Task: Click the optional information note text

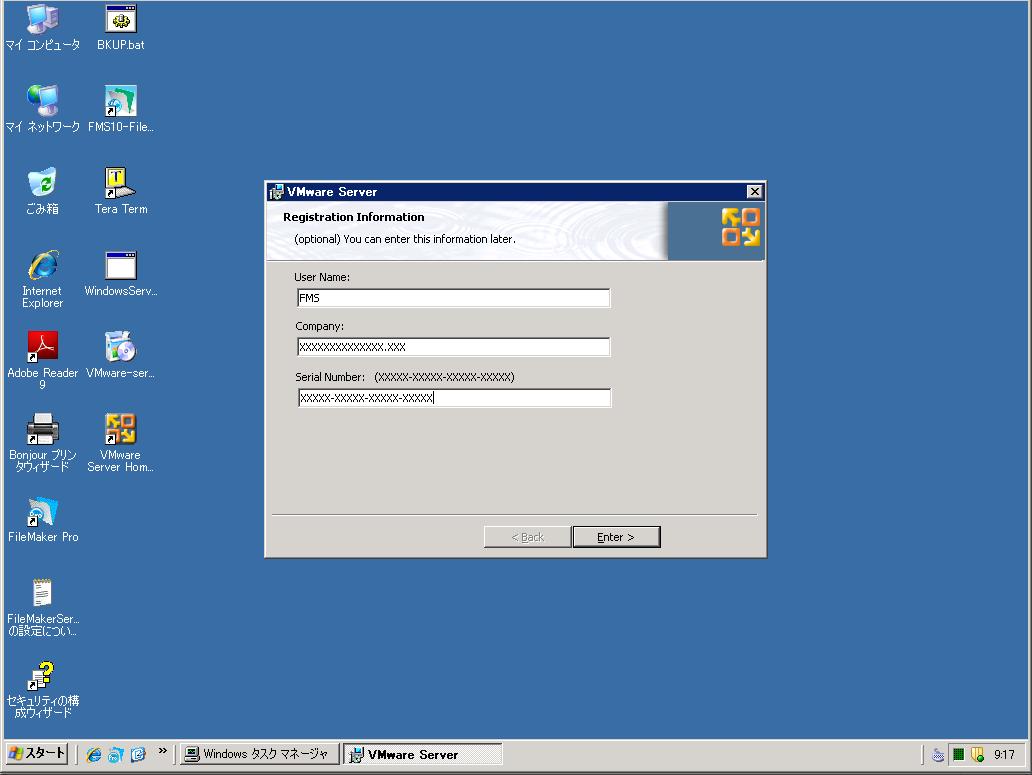Action: tap(405, 239)
